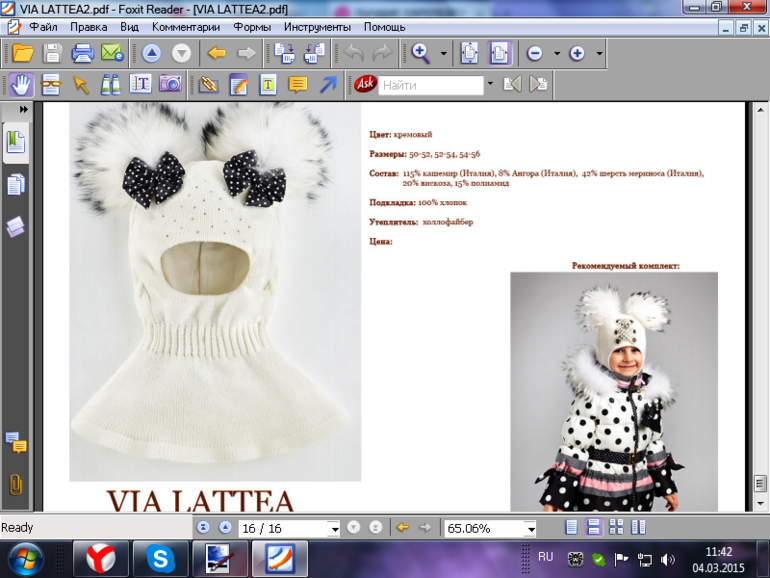The width and height of the screenshot is (770, 578).
Task: Select the Hand tool
Action: click(22, 85)
